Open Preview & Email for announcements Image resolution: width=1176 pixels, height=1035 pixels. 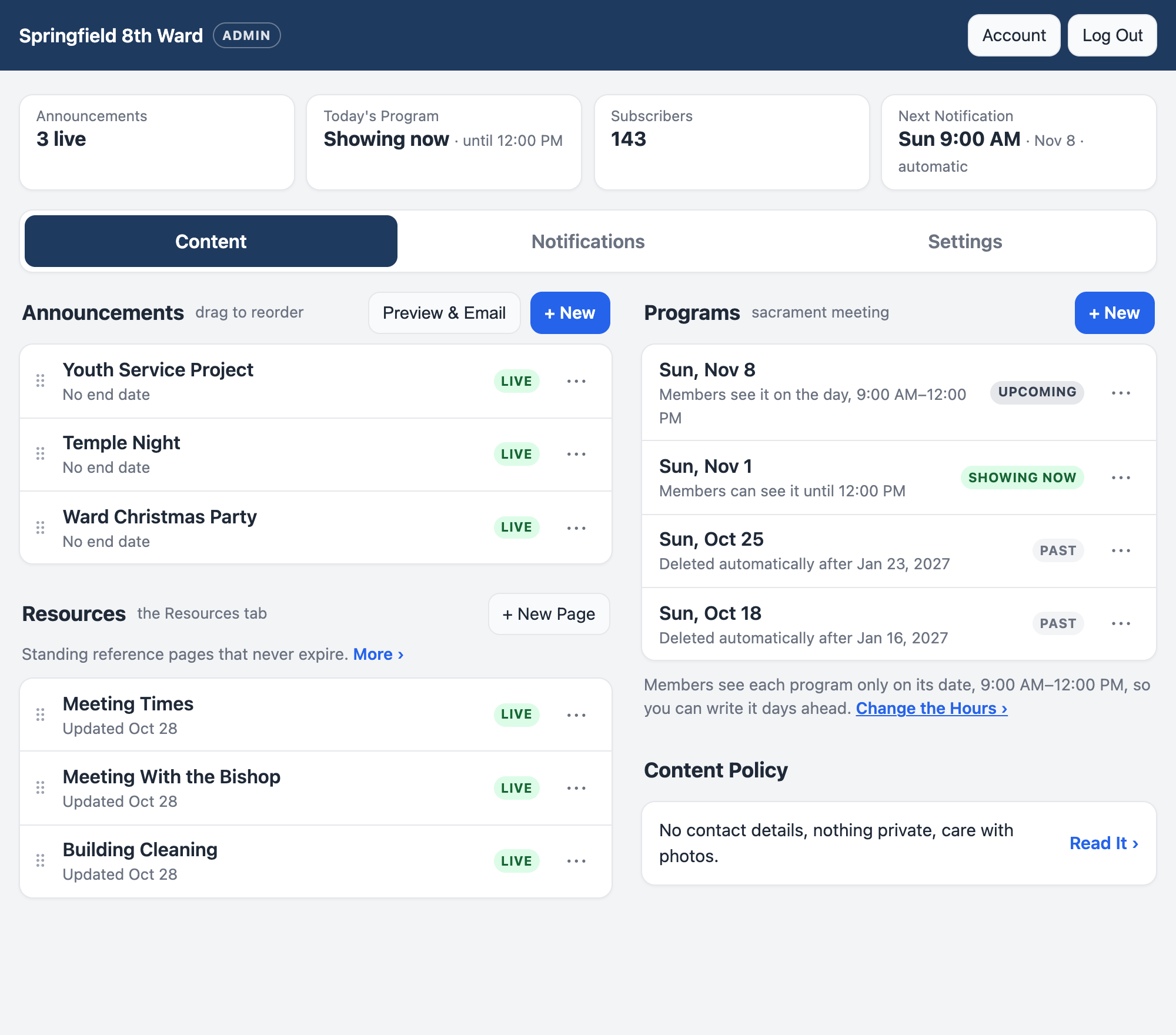(x=445, y=313)
